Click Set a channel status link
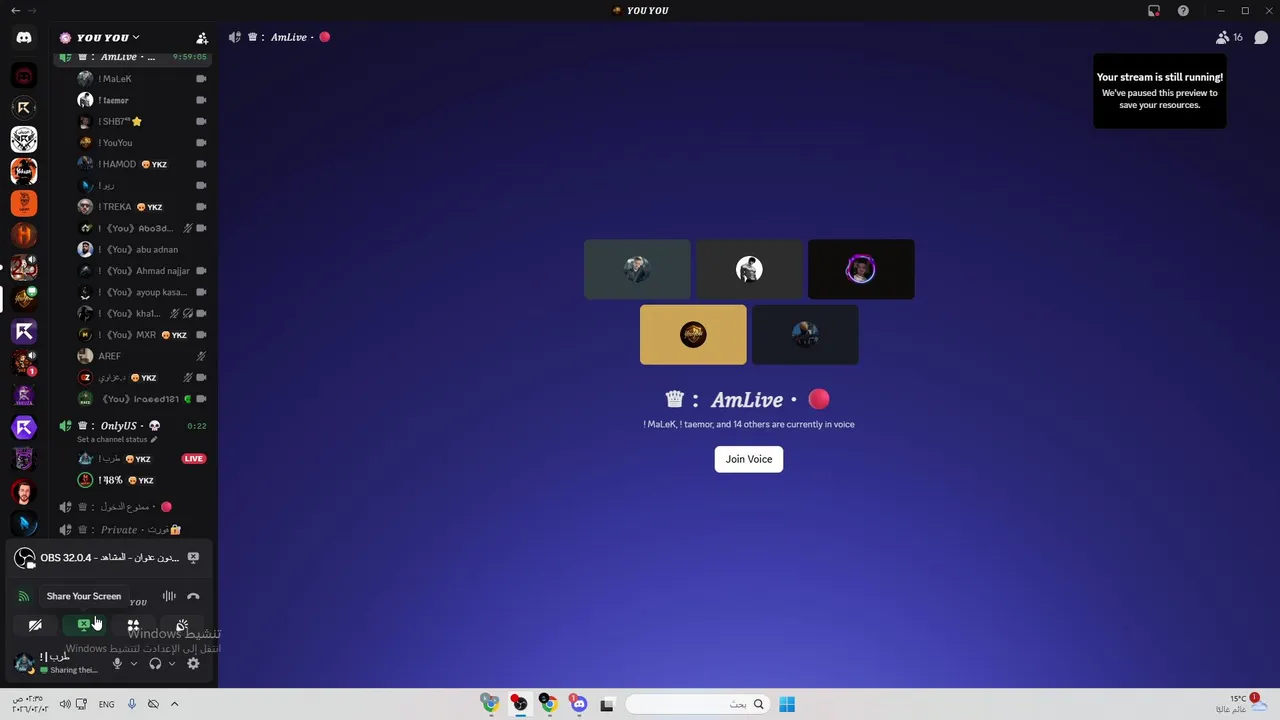This screenshot has height=720, width=1280. pyautogui.click(x=117, y=440)
